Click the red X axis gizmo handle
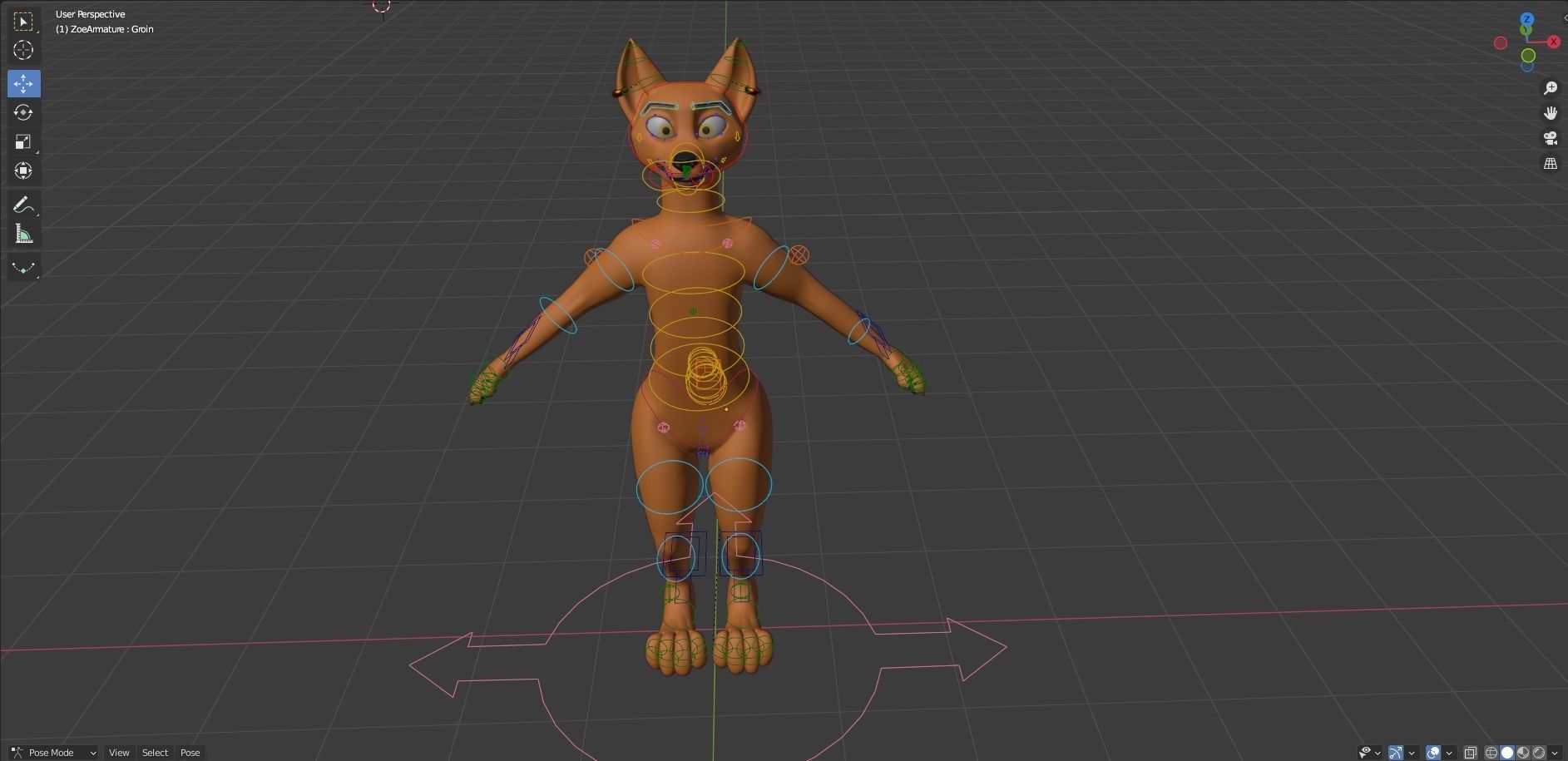This screenshot has height=761, width=1568. (x=1553, y=42)
